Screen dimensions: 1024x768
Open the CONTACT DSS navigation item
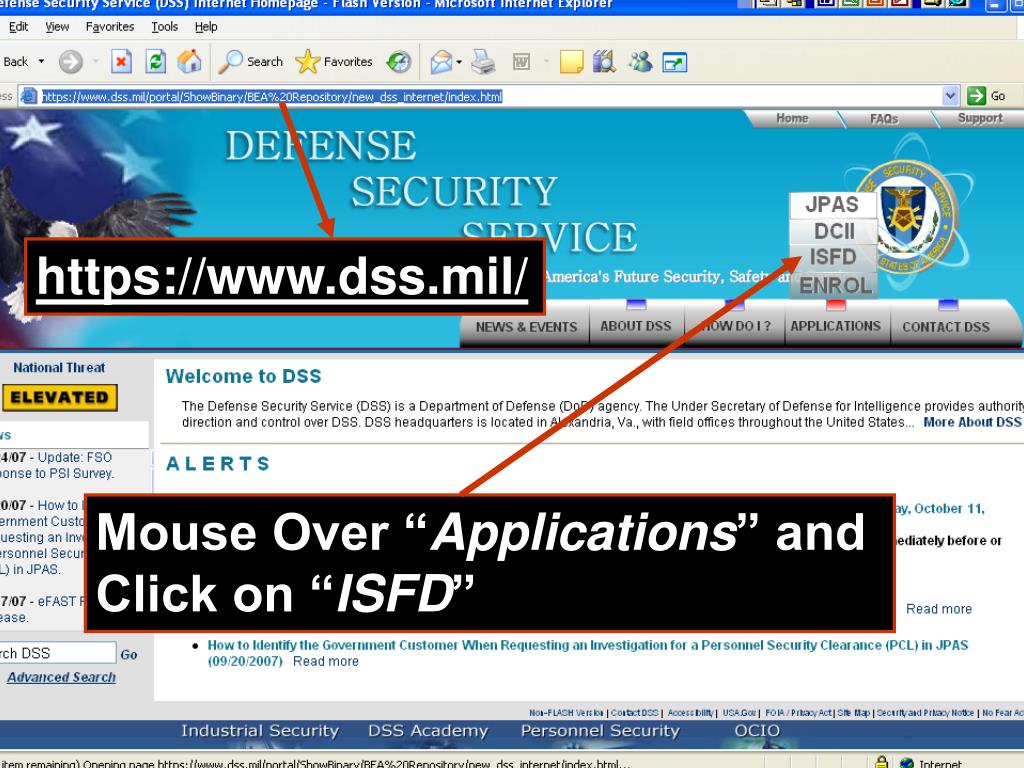(946, 327)
